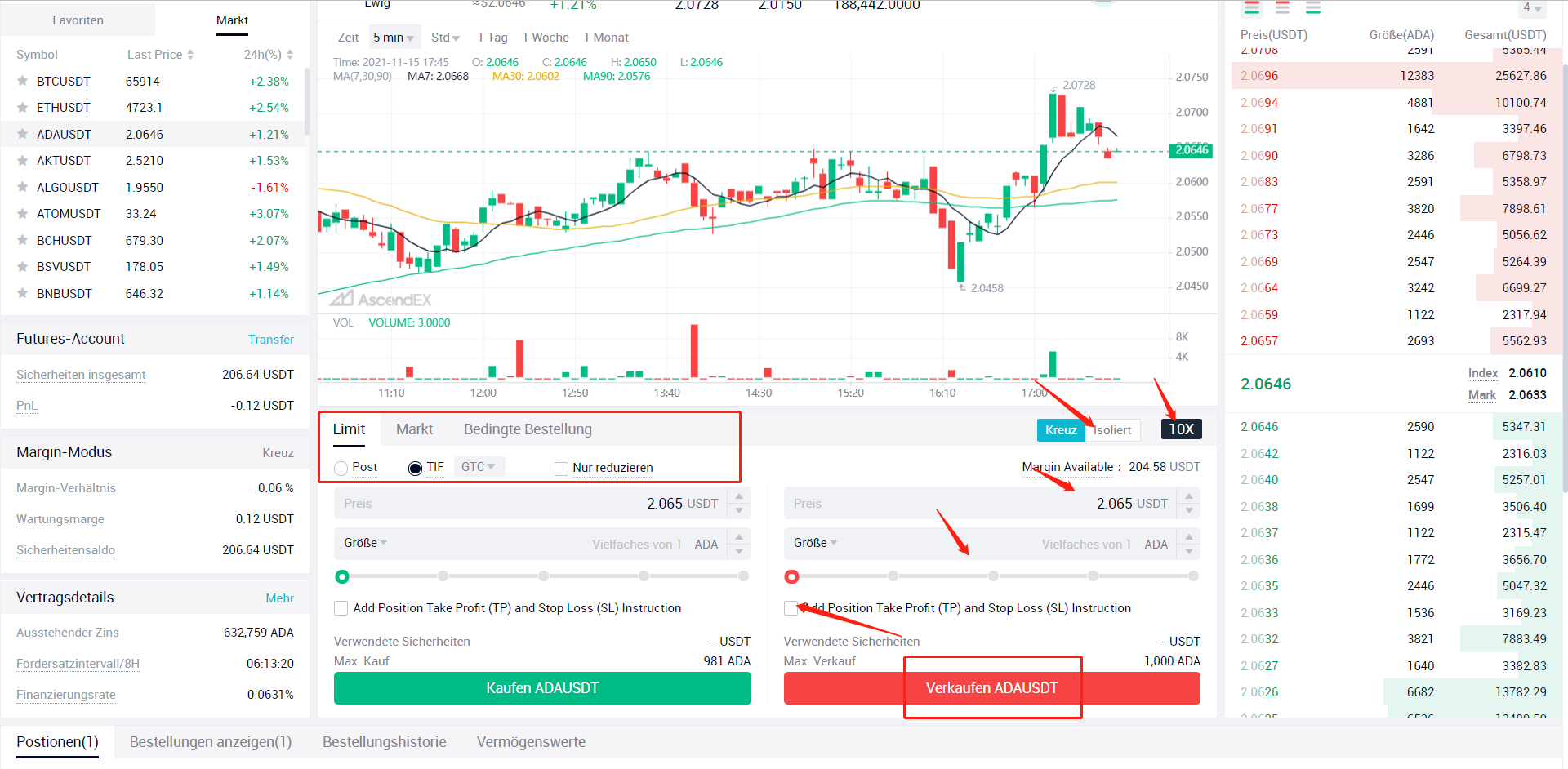
Task: Click the Finanzierungsrate label
Action: point(66,695)
